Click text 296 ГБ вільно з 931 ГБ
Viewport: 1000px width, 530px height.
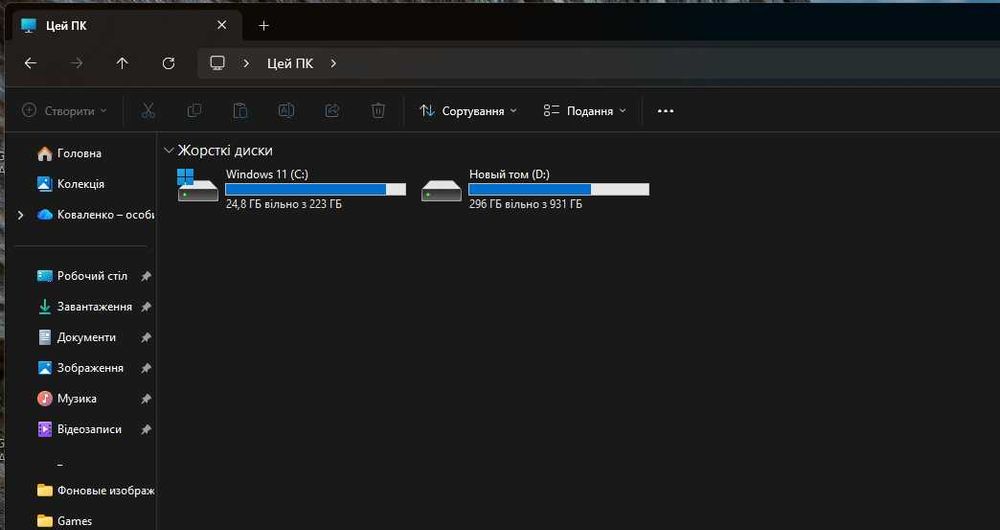[x=526, y=205]
